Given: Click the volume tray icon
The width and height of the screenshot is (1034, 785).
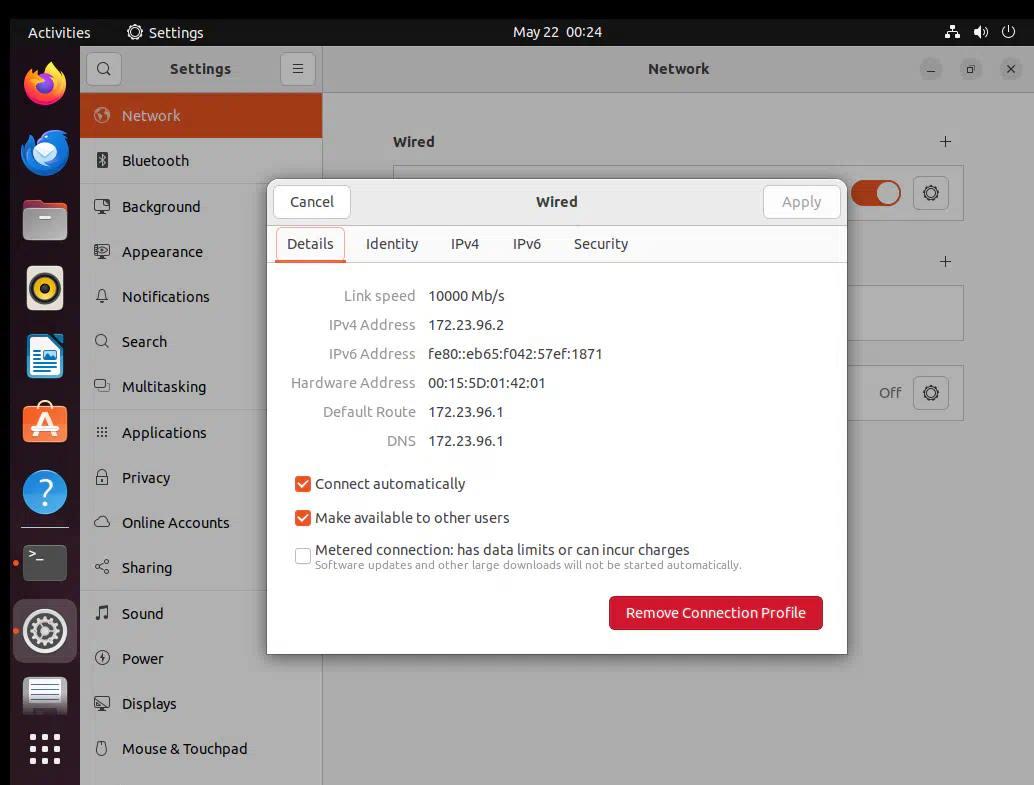Looking at the screenshot, I should pyautogui.click(x=981, y=32).
